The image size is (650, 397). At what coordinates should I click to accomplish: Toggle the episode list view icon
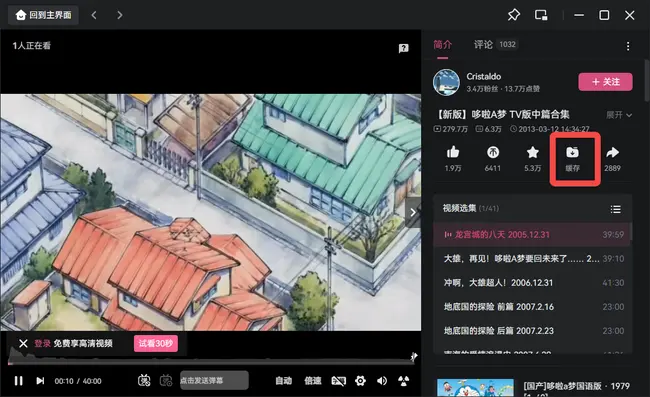click(616, 209)
